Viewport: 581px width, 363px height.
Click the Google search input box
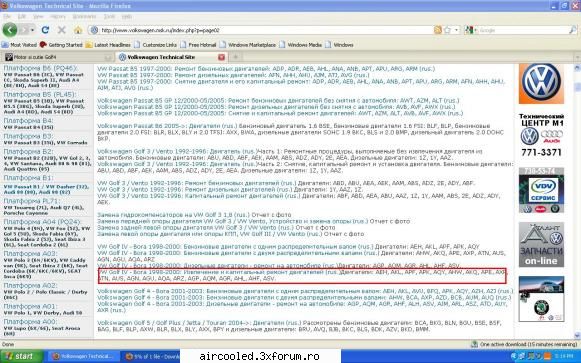[523, 30]
